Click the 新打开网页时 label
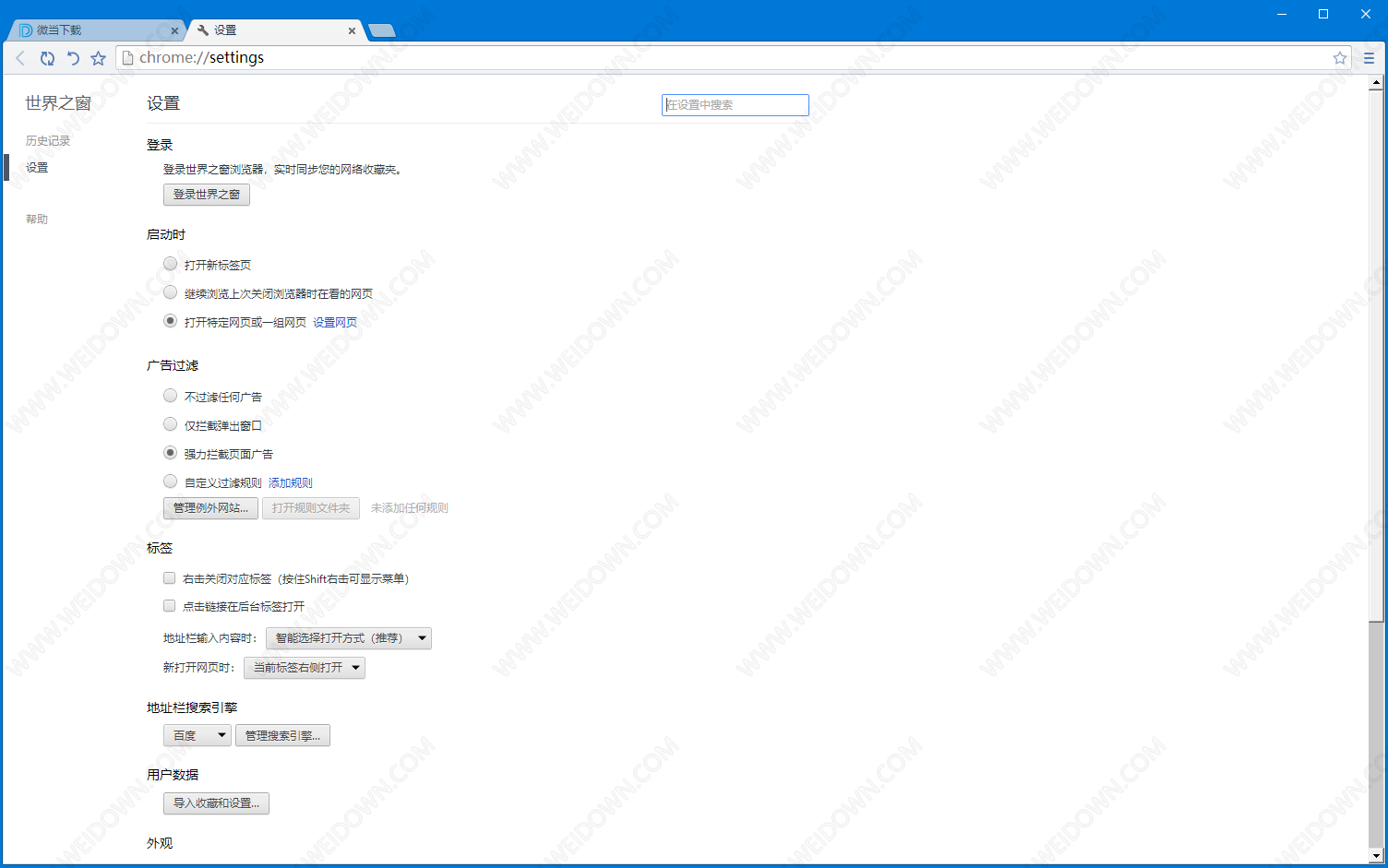 coord(199,668)
